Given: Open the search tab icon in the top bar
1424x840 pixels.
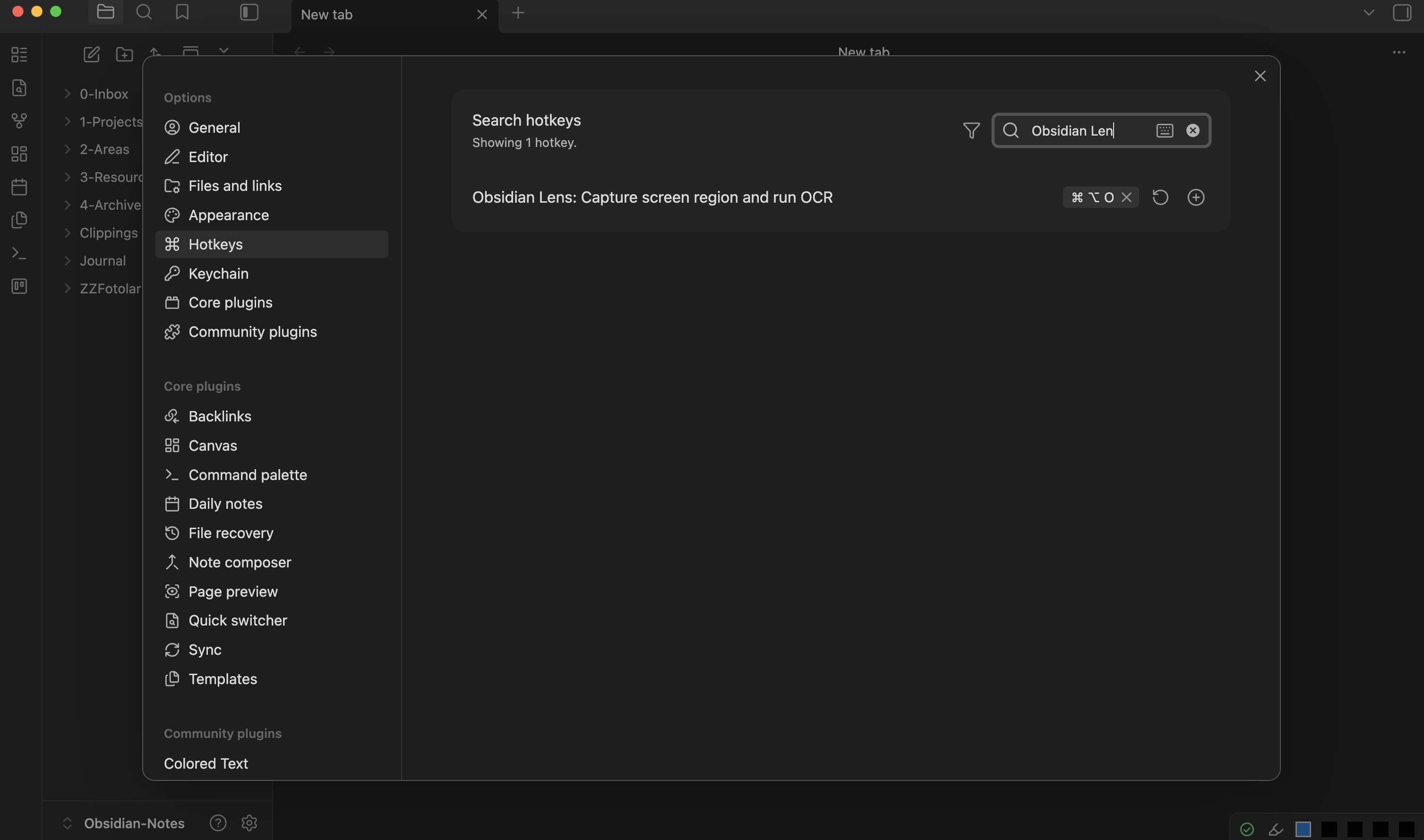Looking at the screenshot, I should pyautogui.click(x=144, y=12).
